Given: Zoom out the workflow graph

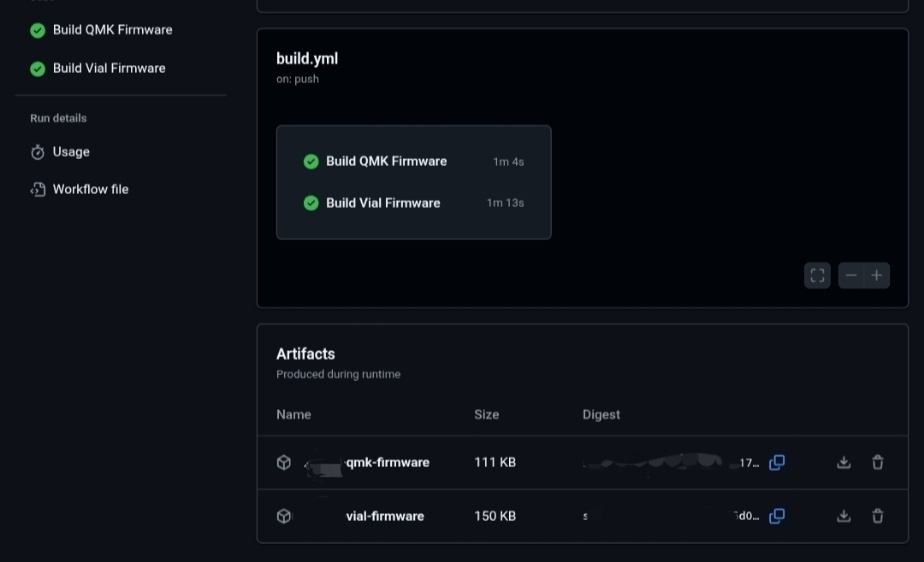Looking at the screenshot, I should tap(851, 275).
